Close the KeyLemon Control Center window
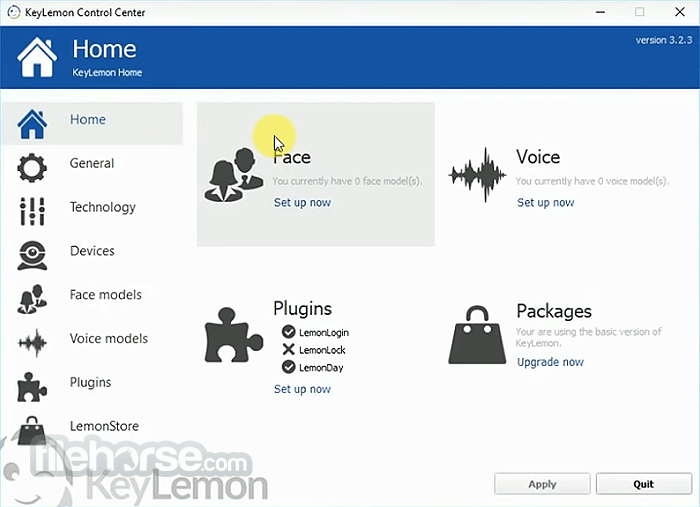This screenshot has width=700, height=507. tap(679, 12)
